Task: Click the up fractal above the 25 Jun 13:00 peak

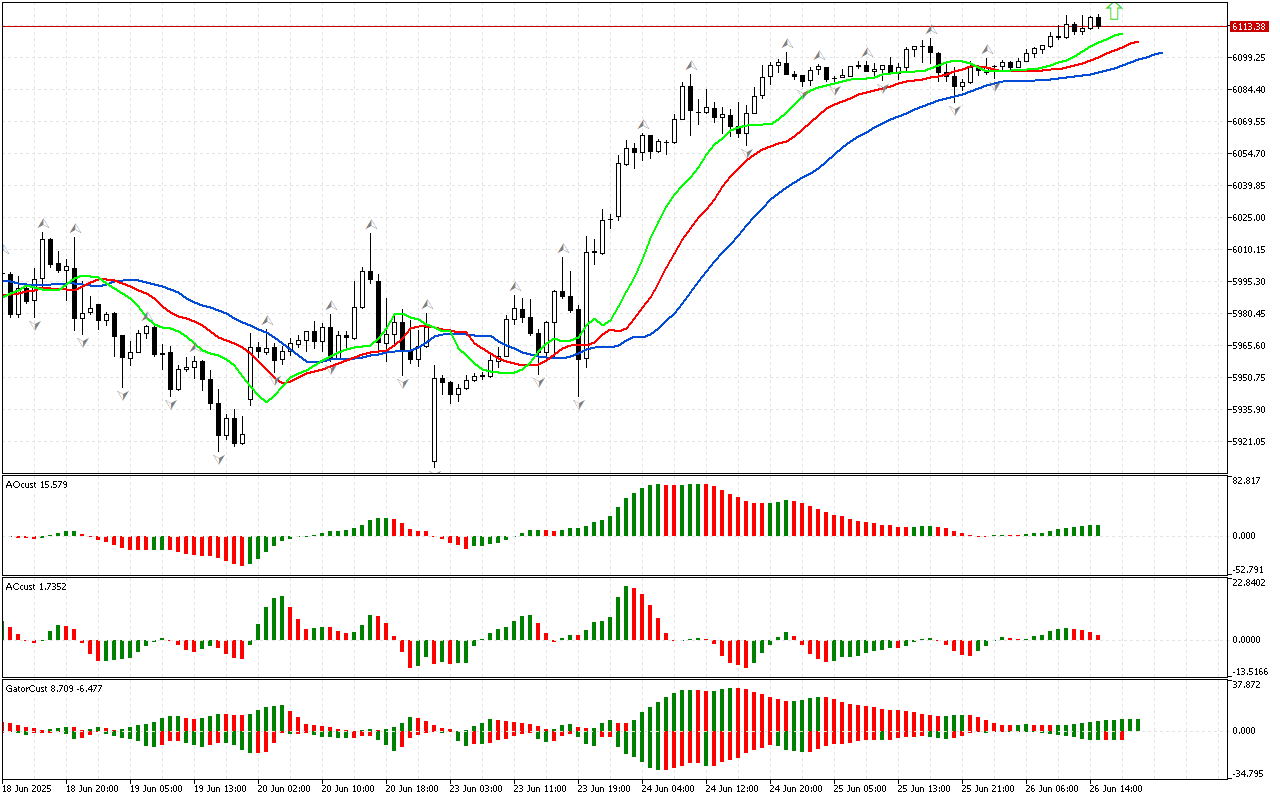Action: (930, 31)
